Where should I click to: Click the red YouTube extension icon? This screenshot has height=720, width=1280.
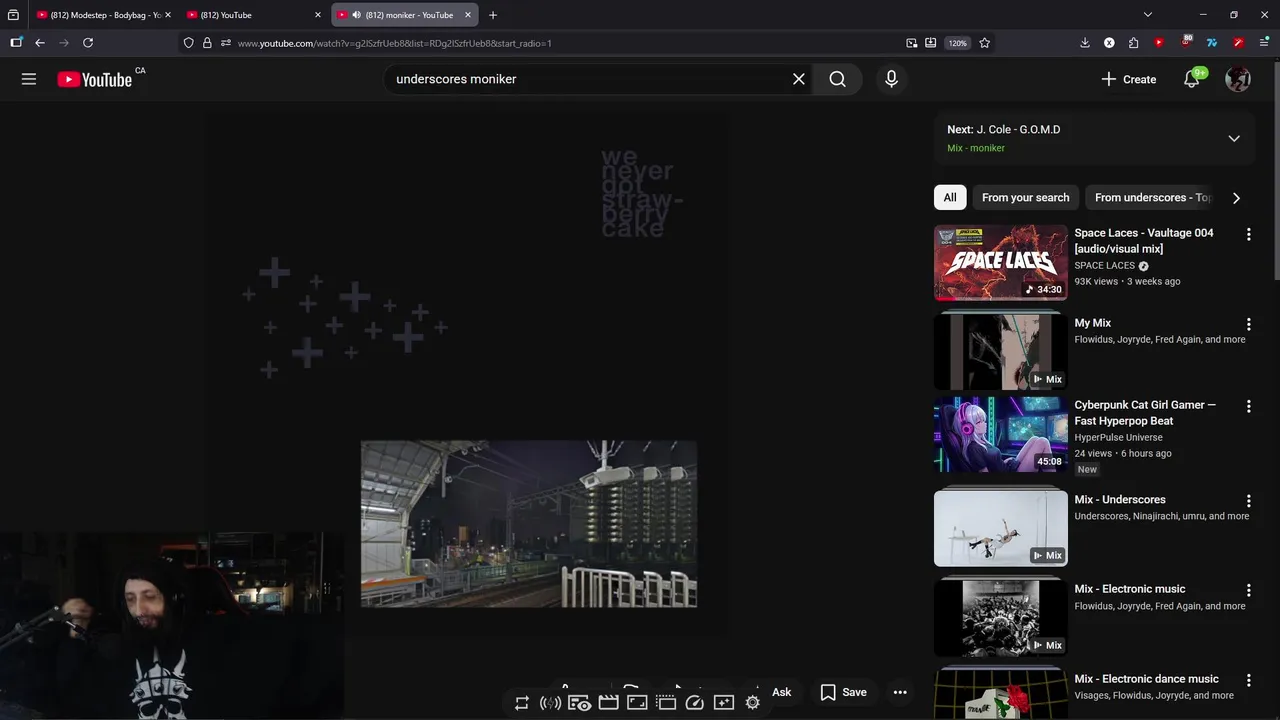point(1159,43)
